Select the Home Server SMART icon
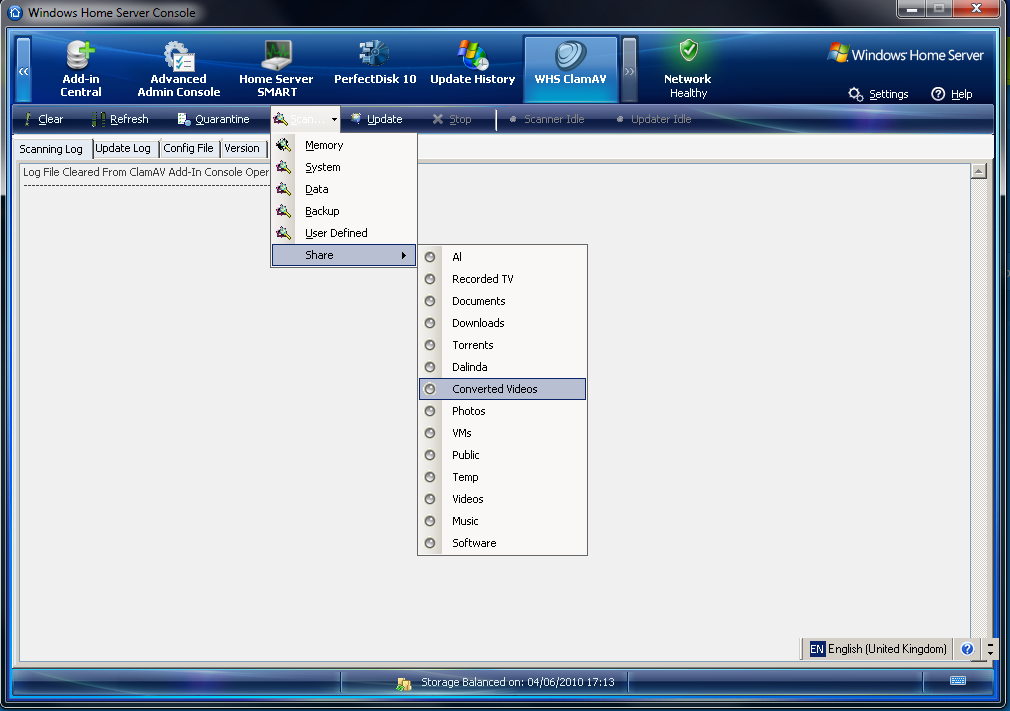The height and width of the screenshot is (711, 1010). (x=276, y=55)
